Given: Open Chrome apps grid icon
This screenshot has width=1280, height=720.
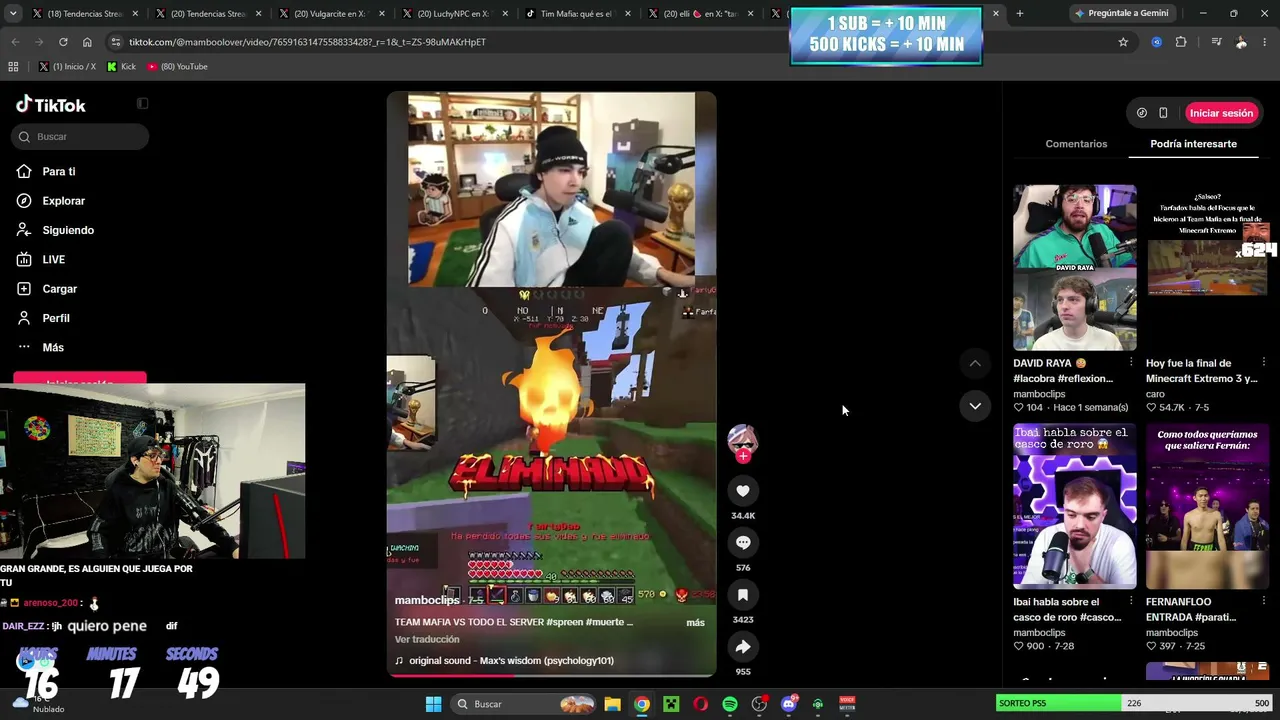Looking at the screenshot, I should [x=13, y=67].
